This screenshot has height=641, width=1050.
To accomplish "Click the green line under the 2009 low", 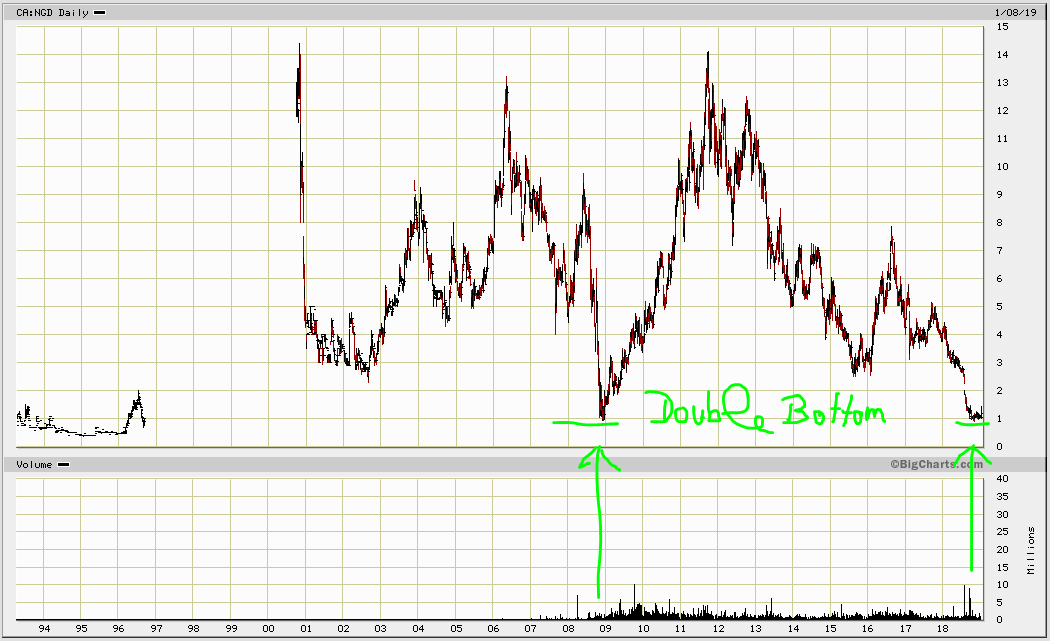I will 586,423.
